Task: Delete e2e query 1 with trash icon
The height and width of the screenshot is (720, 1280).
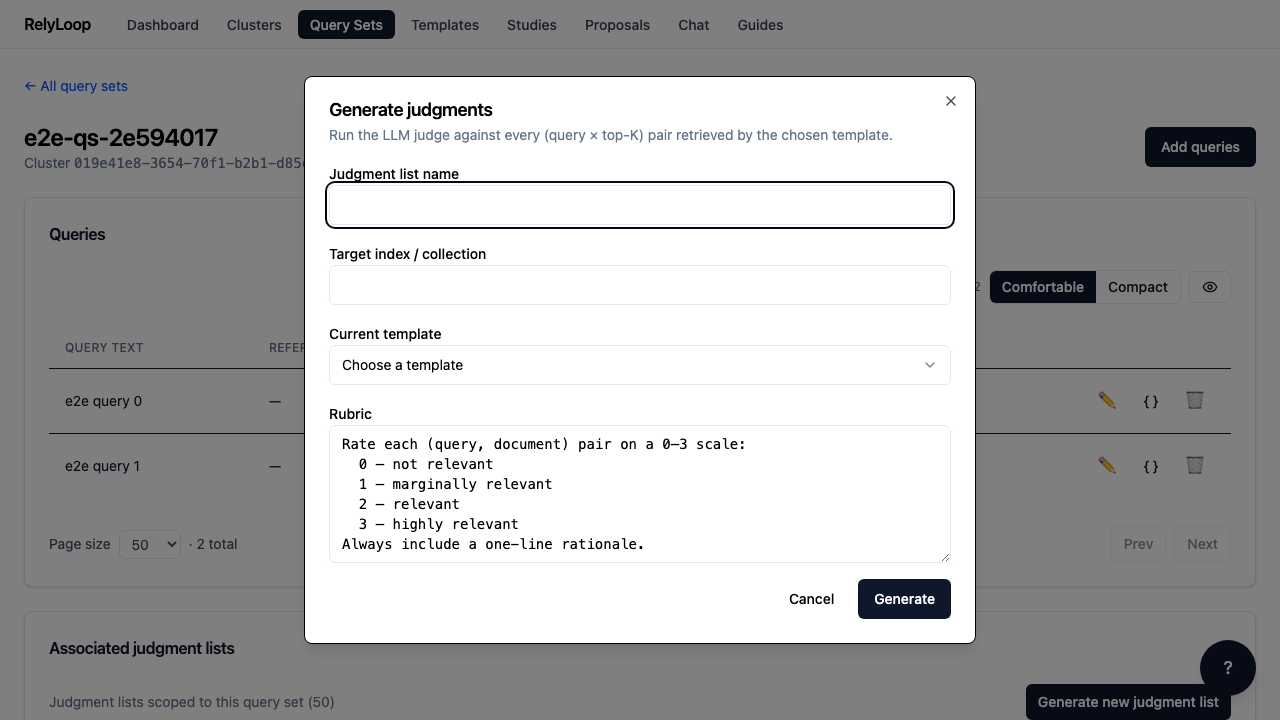Action: pyautogui.click(x=1195, y=465)
